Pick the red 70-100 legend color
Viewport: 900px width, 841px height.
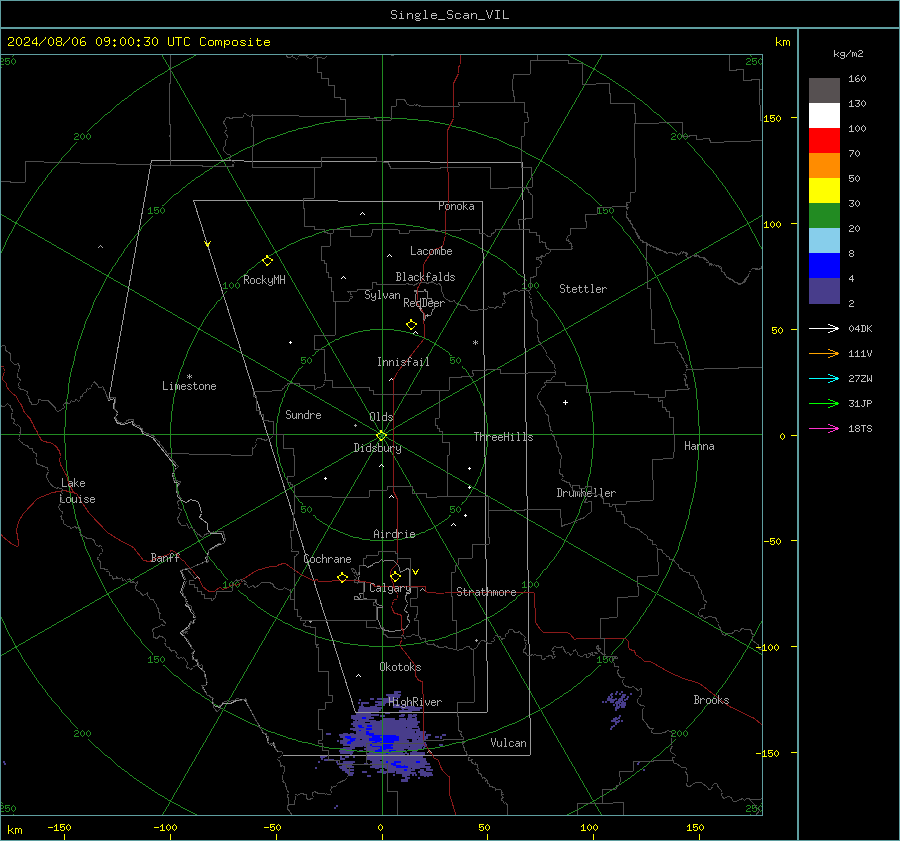pos(824,141)
